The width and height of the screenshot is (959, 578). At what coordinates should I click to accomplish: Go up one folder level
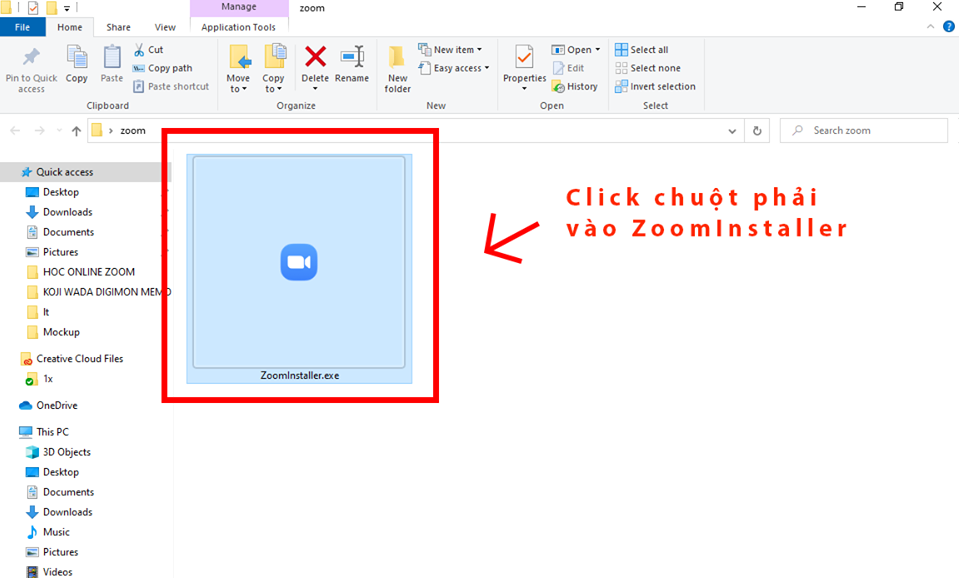(76, 130)
